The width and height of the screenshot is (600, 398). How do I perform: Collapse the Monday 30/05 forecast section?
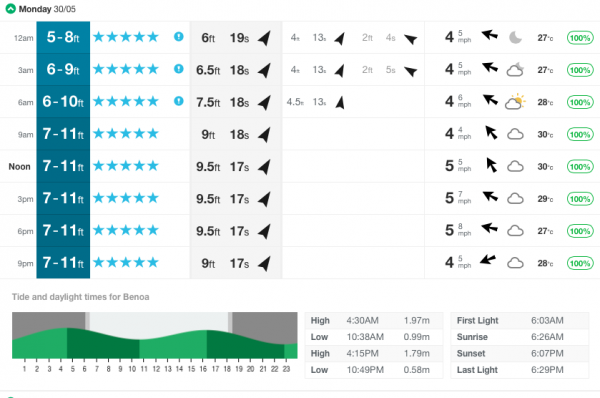coord(10,8)
